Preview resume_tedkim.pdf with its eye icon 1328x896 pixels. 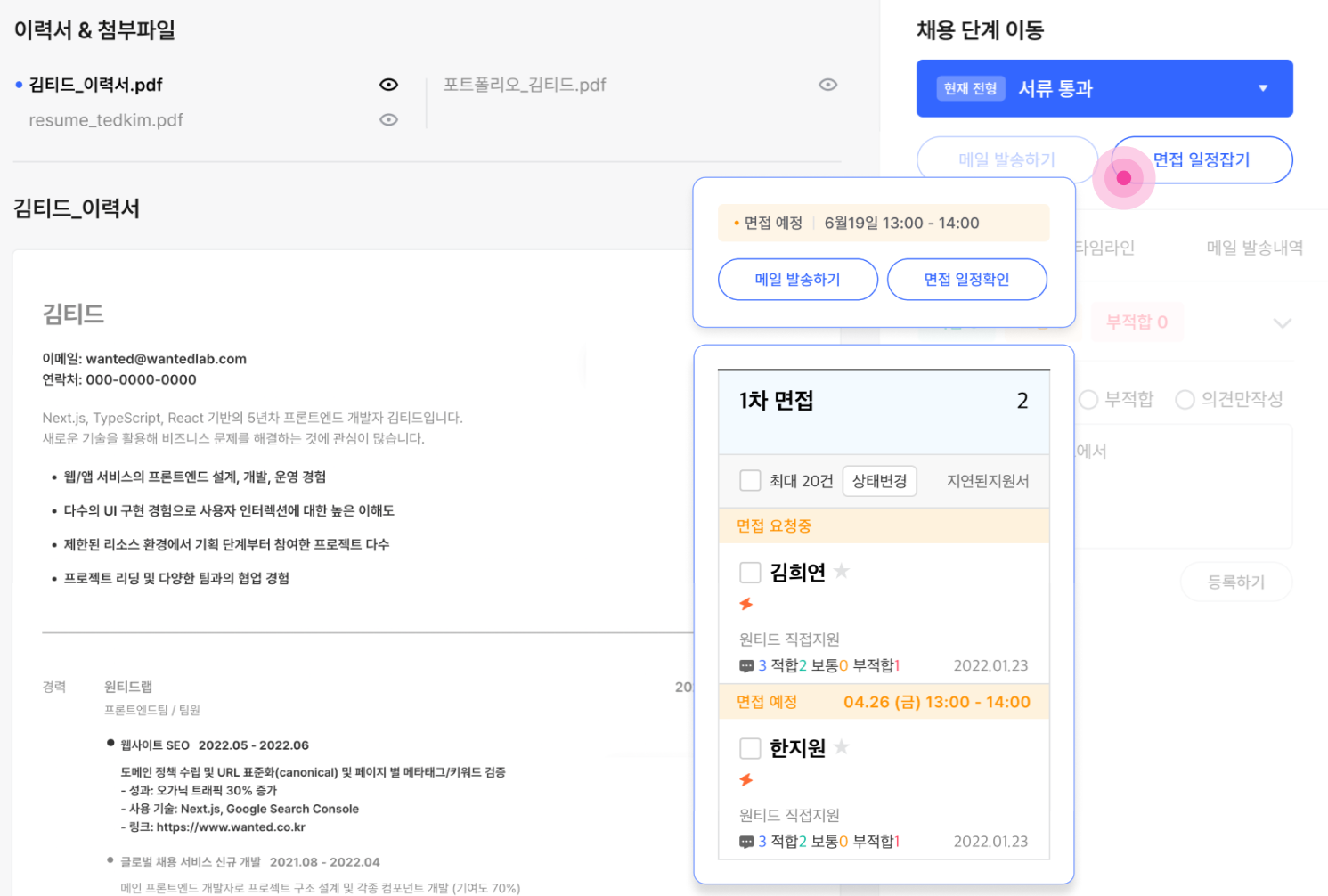pyautogui.click(x=388, y=119)
